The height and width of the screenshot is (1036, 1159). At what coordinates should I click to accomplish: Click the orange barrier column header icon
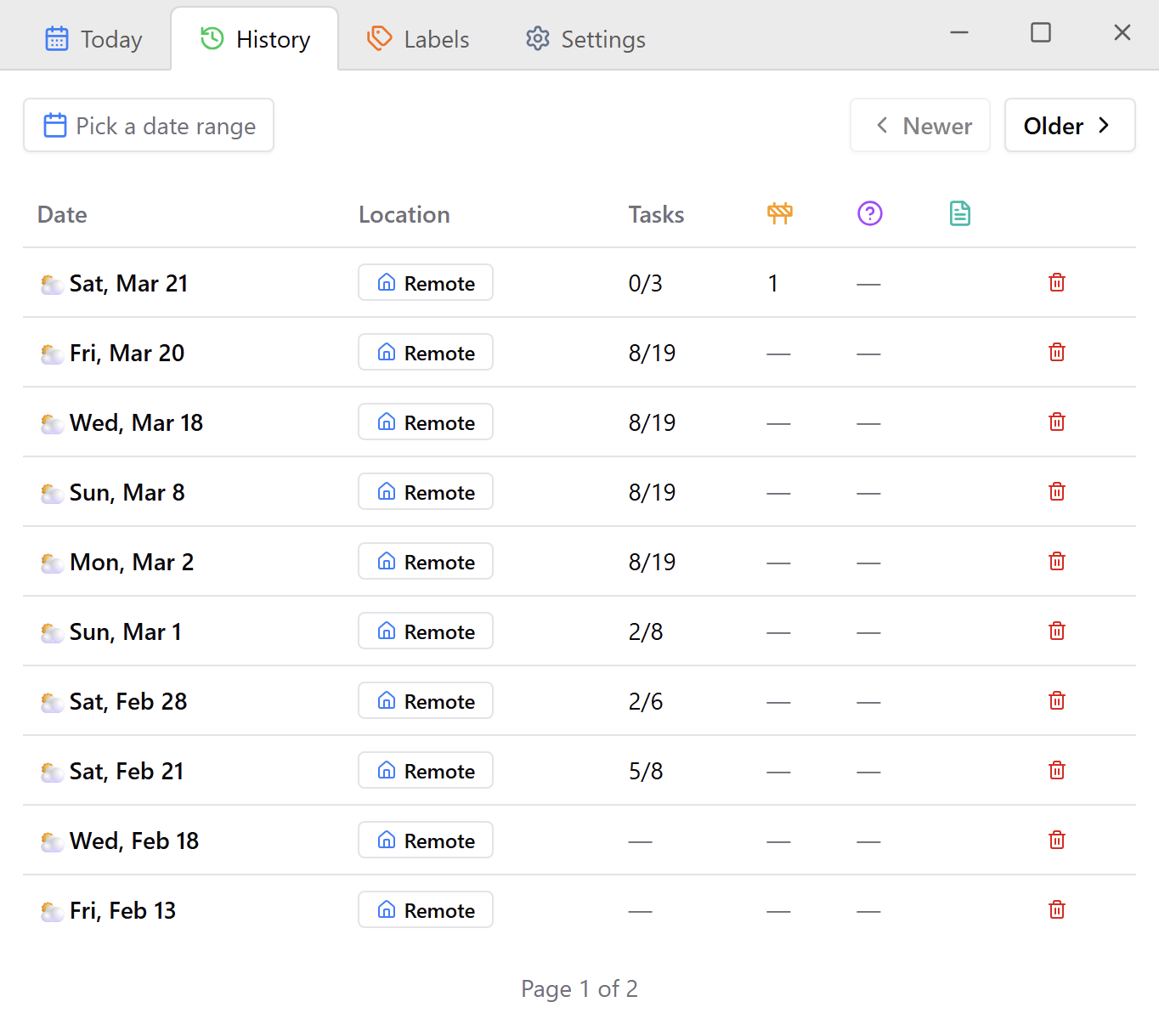pyautogui.click(x=780, y=214)
